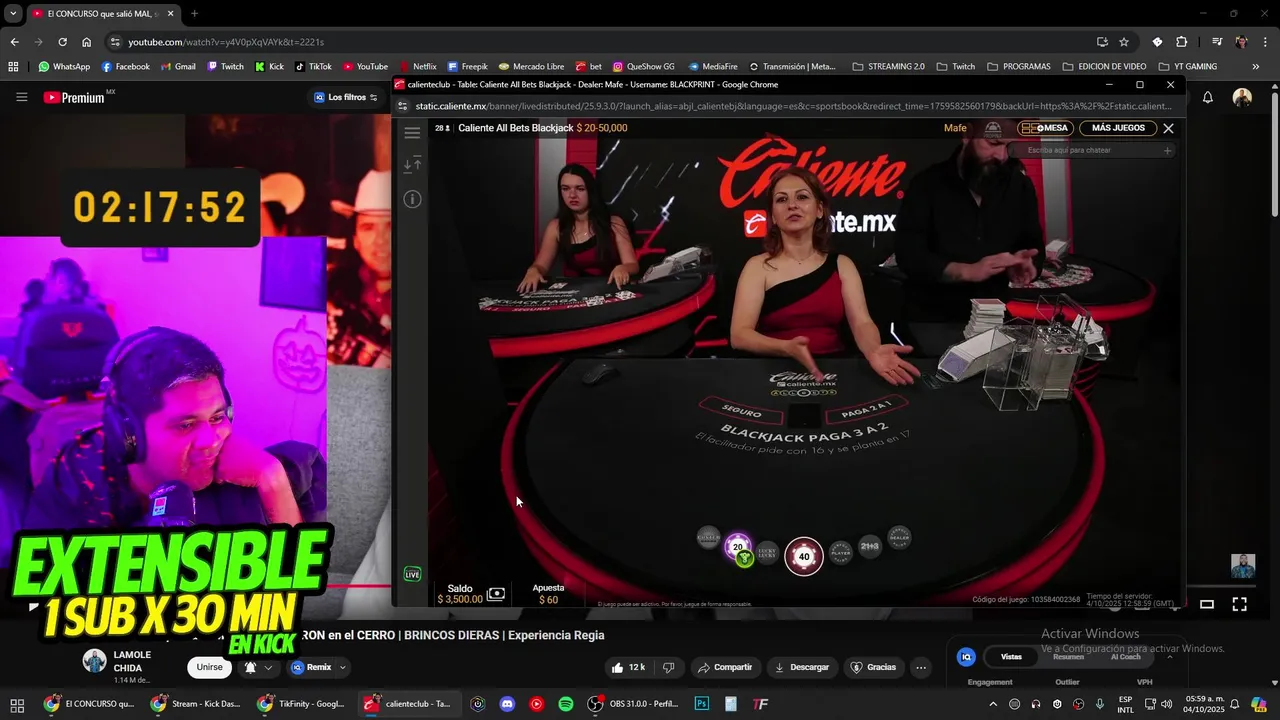Click the LIVE indicator icon
The image size is (1280, 720).
pos(412,574)
